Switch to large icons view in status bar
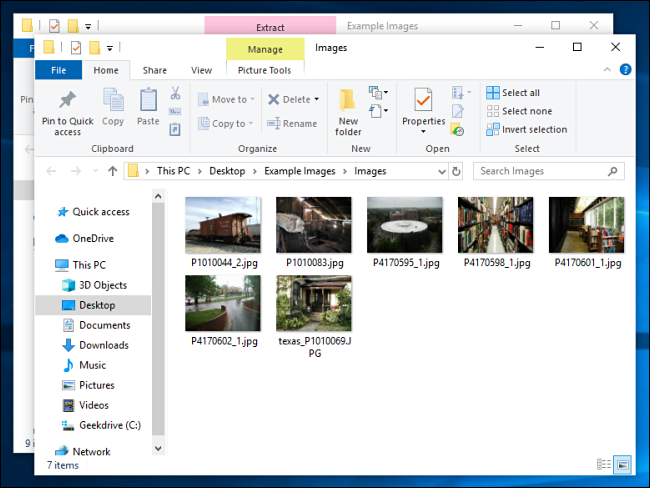This screenshot has width=650, height=488. [622, 464]
